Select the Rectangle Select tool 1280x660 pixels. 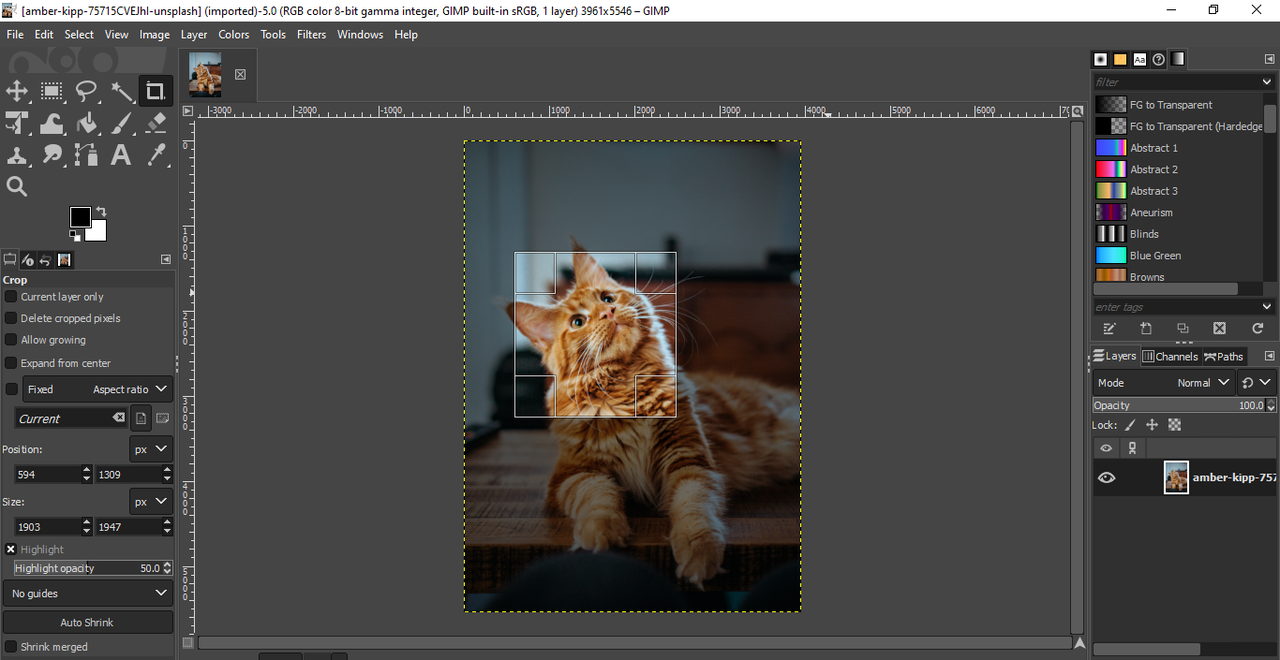coord(52,92)
